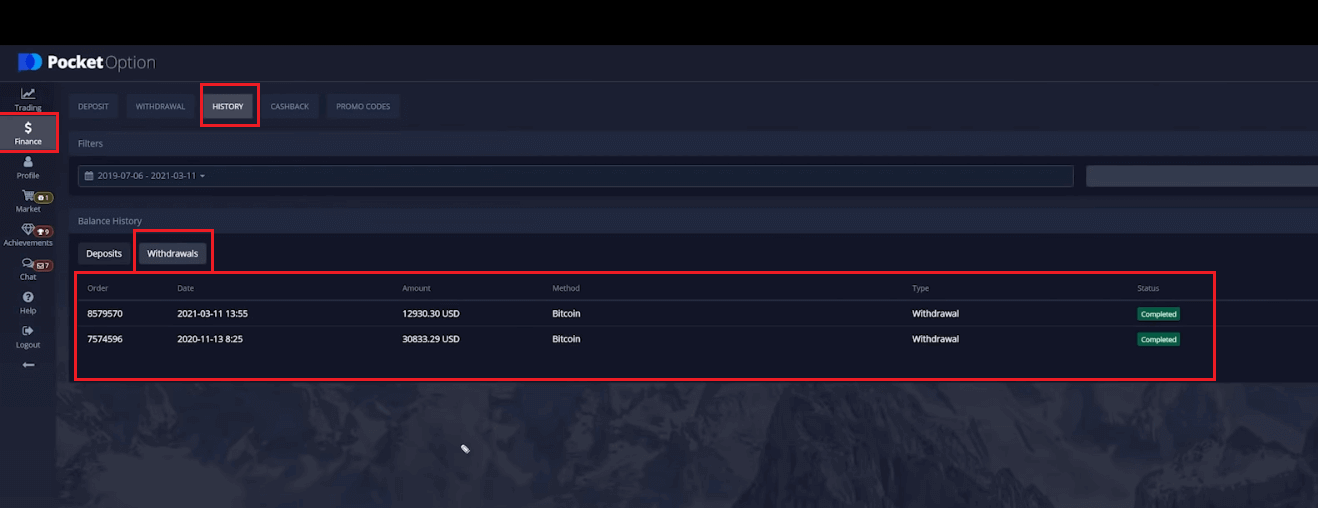Show the Deposits balance history
This screenshot has width=1318, height=508.
tap(104, 254)
